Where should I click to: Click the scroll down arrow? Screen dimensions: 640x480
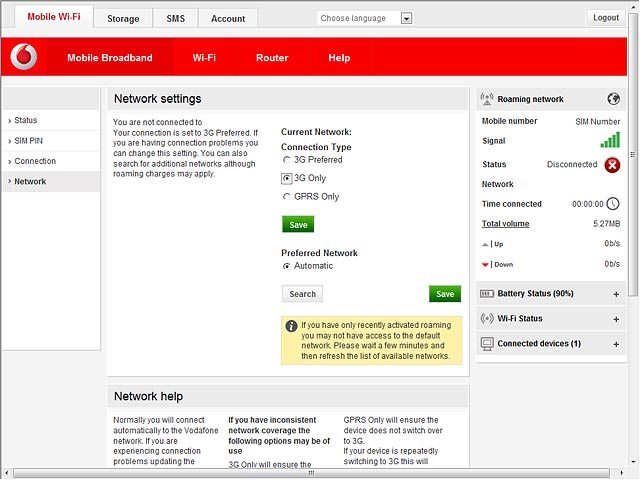(x=633, y=462)
